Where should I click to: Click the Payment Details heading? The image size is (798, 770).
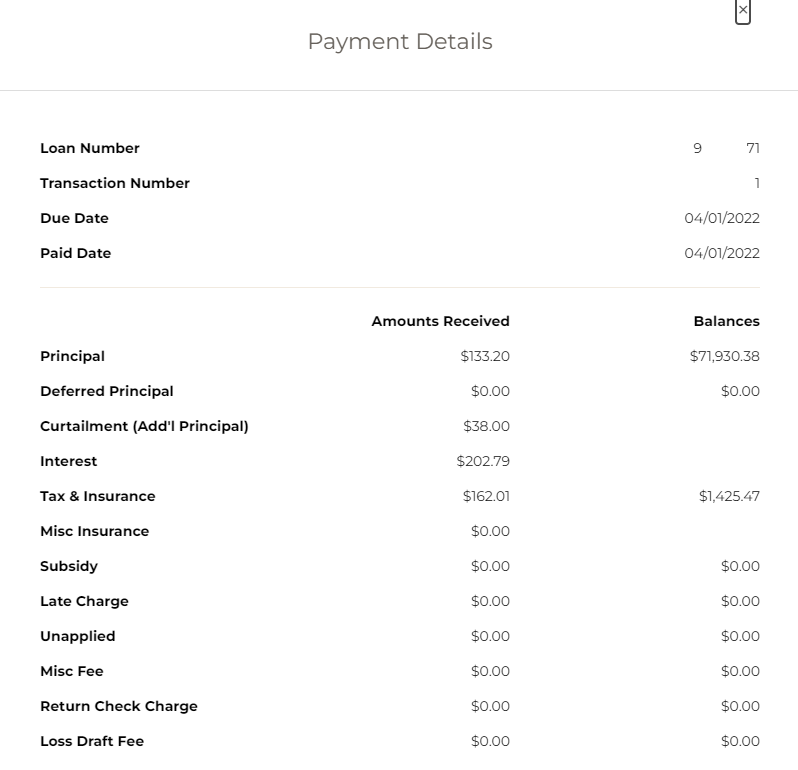click(399, 42)
